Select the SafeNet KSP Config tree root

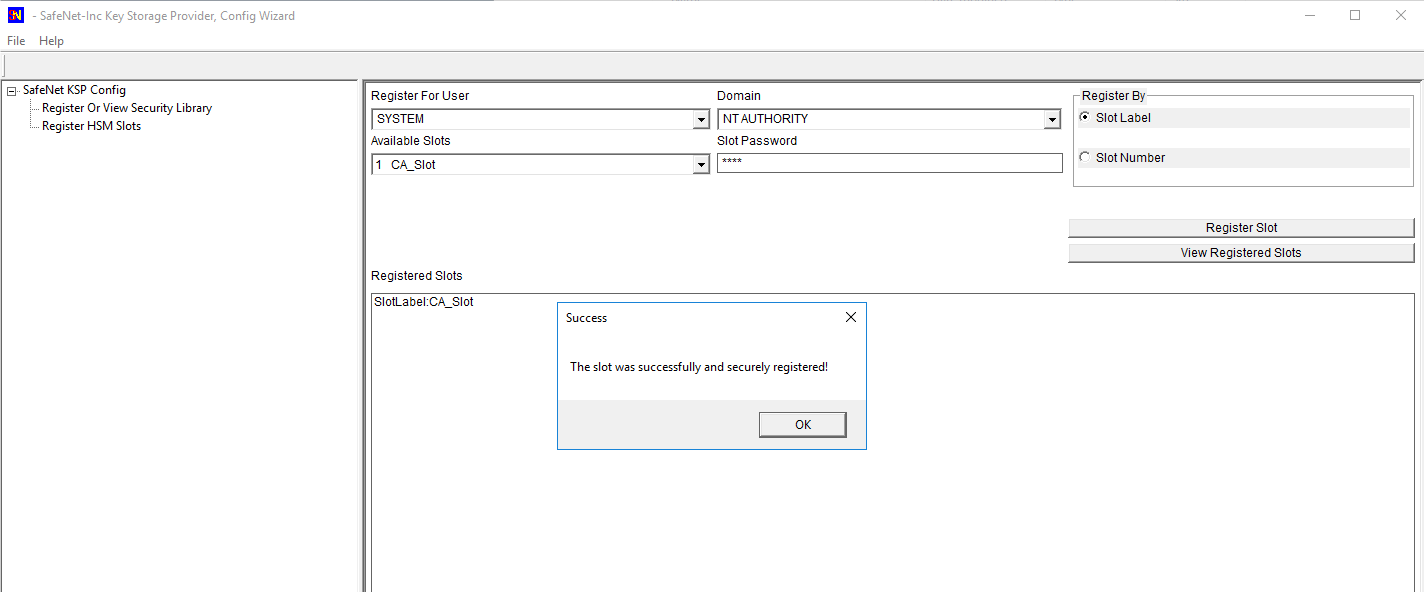pos(74,90)
